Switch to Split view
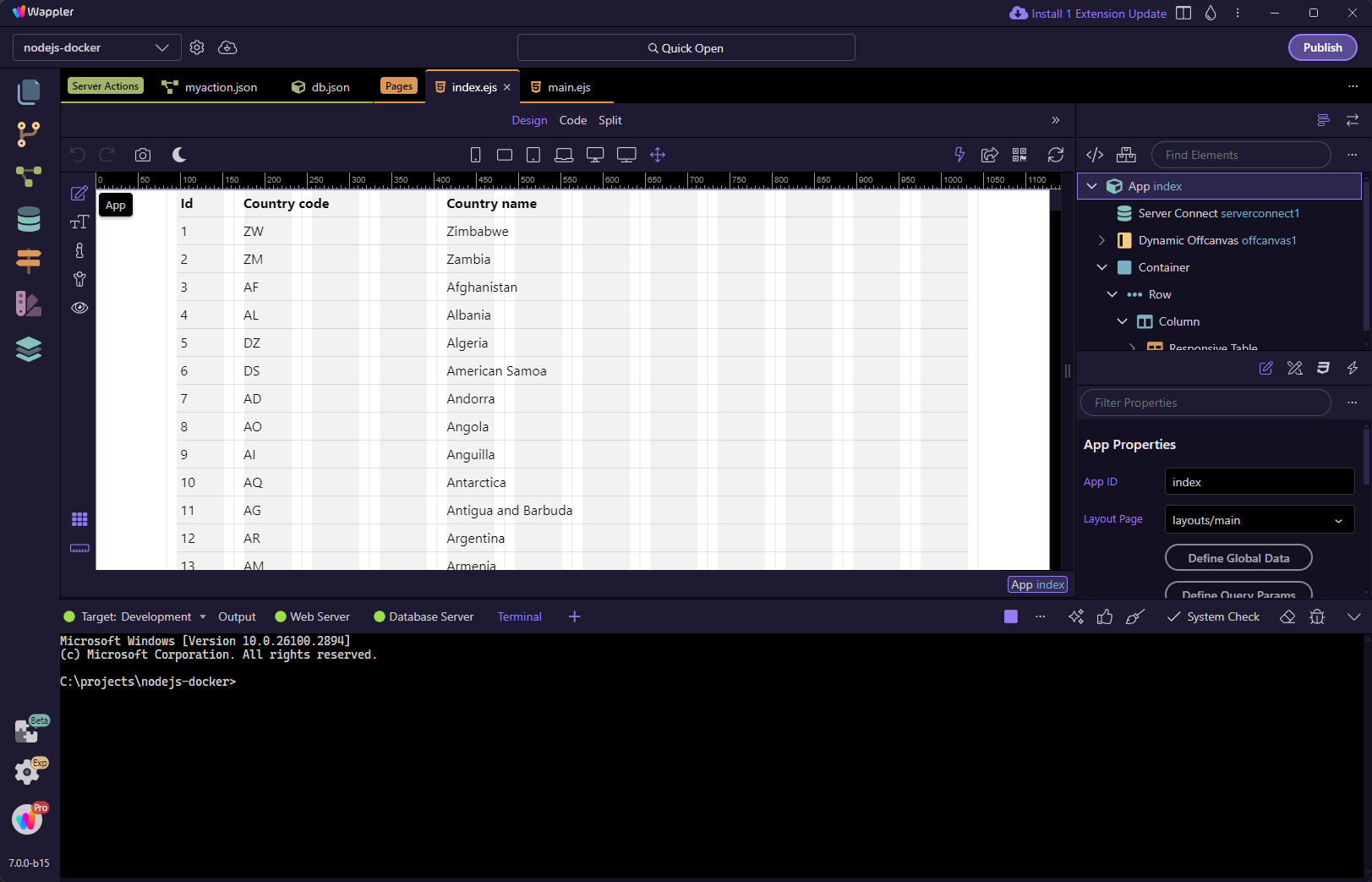 point(609,120)
